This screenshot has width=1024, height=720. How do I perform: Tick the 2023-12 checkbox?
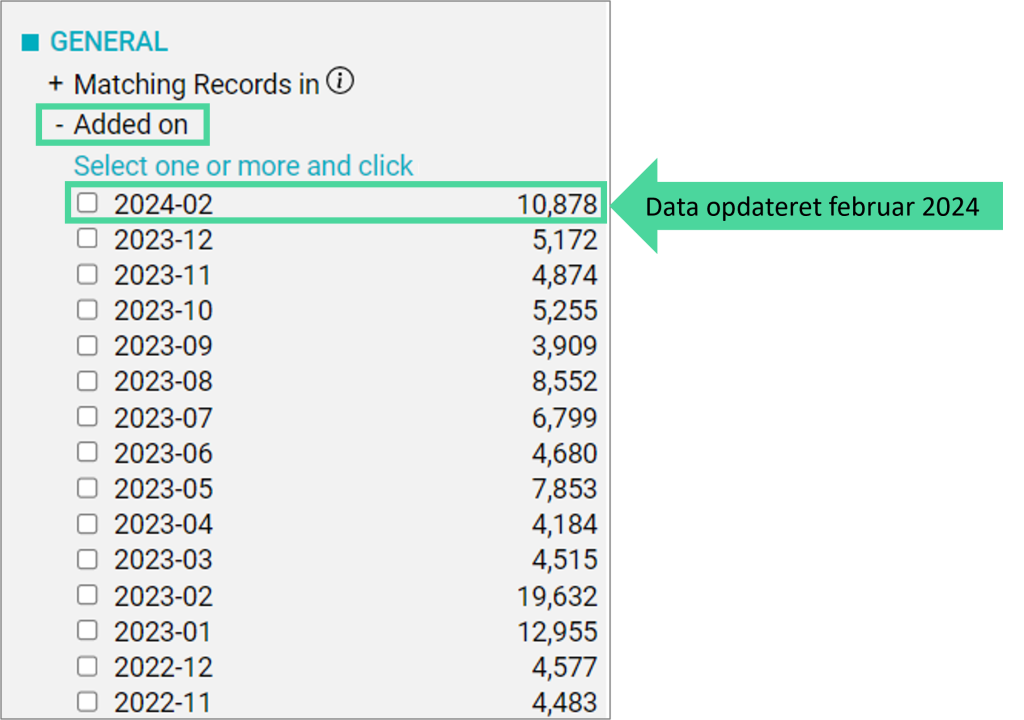[88, 239]
